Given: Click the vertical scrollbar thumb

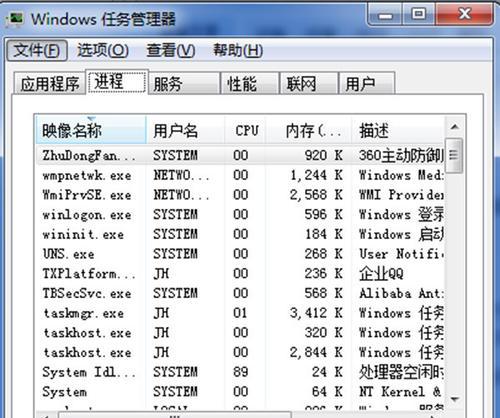Looking at the screenshot, I should click(455, 155).
